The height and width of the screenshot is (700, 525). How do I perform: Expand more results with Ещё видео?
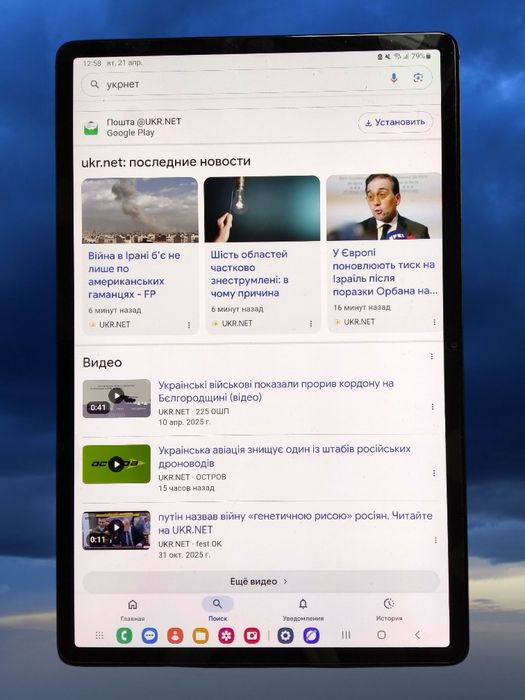(x=261, y=581)
